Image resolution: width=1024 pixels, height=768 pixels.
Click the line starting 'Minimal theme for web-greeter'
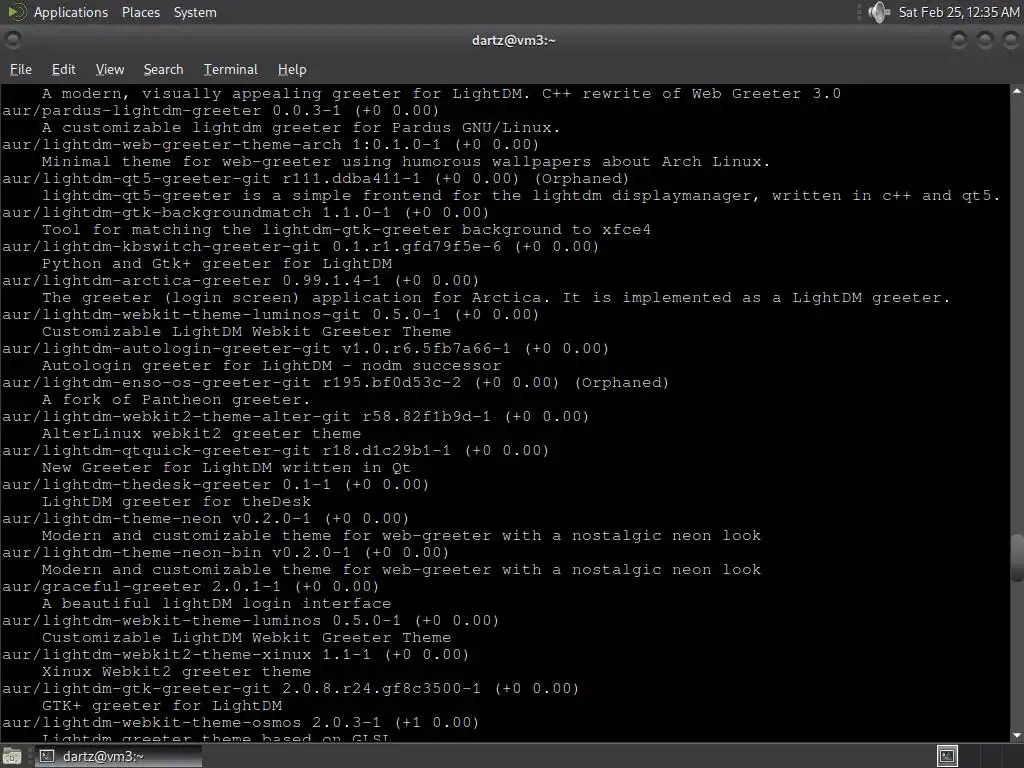406,161
